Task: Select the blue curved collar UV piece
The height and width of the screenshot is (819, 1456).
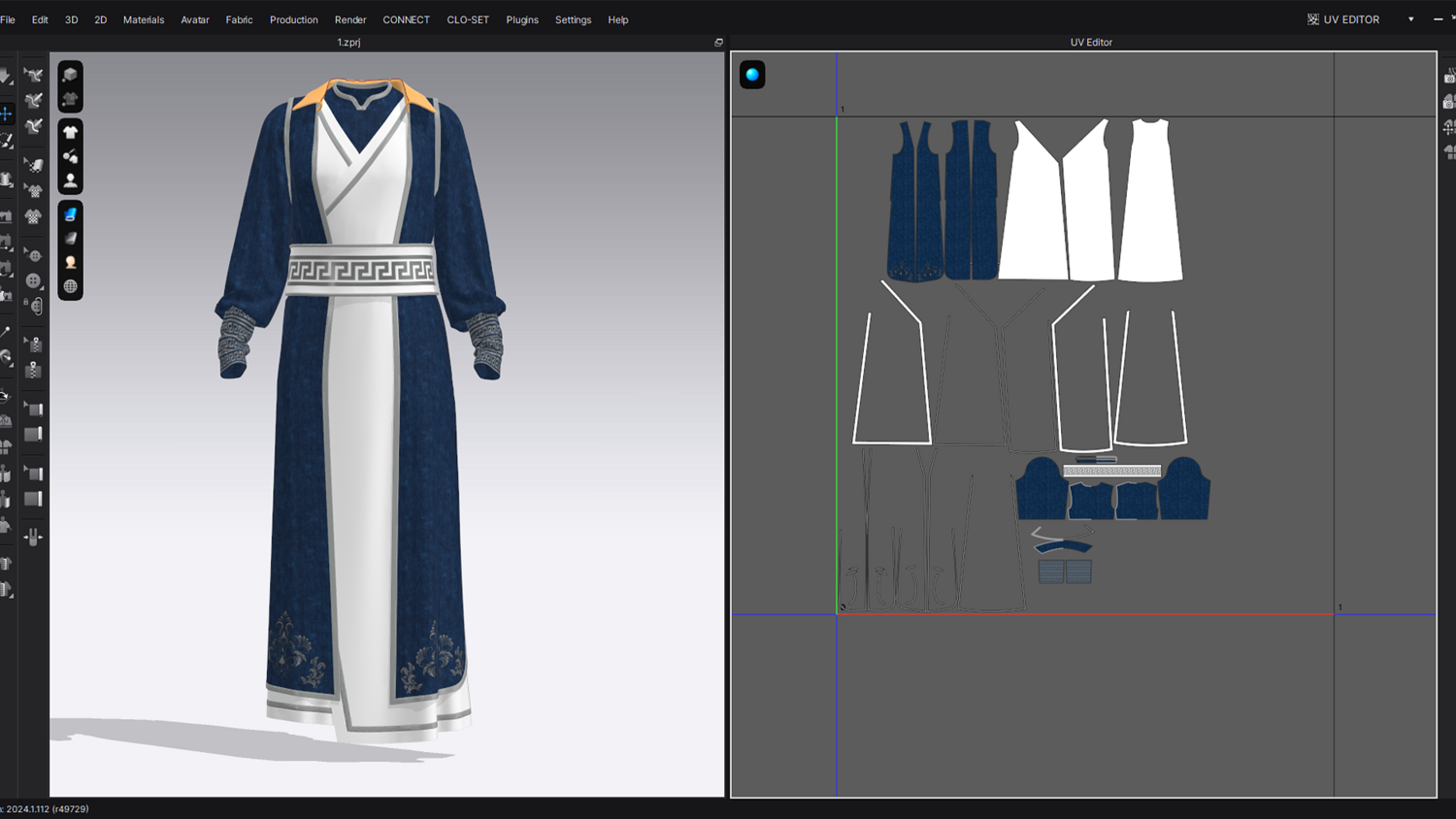Action: 1063,547
